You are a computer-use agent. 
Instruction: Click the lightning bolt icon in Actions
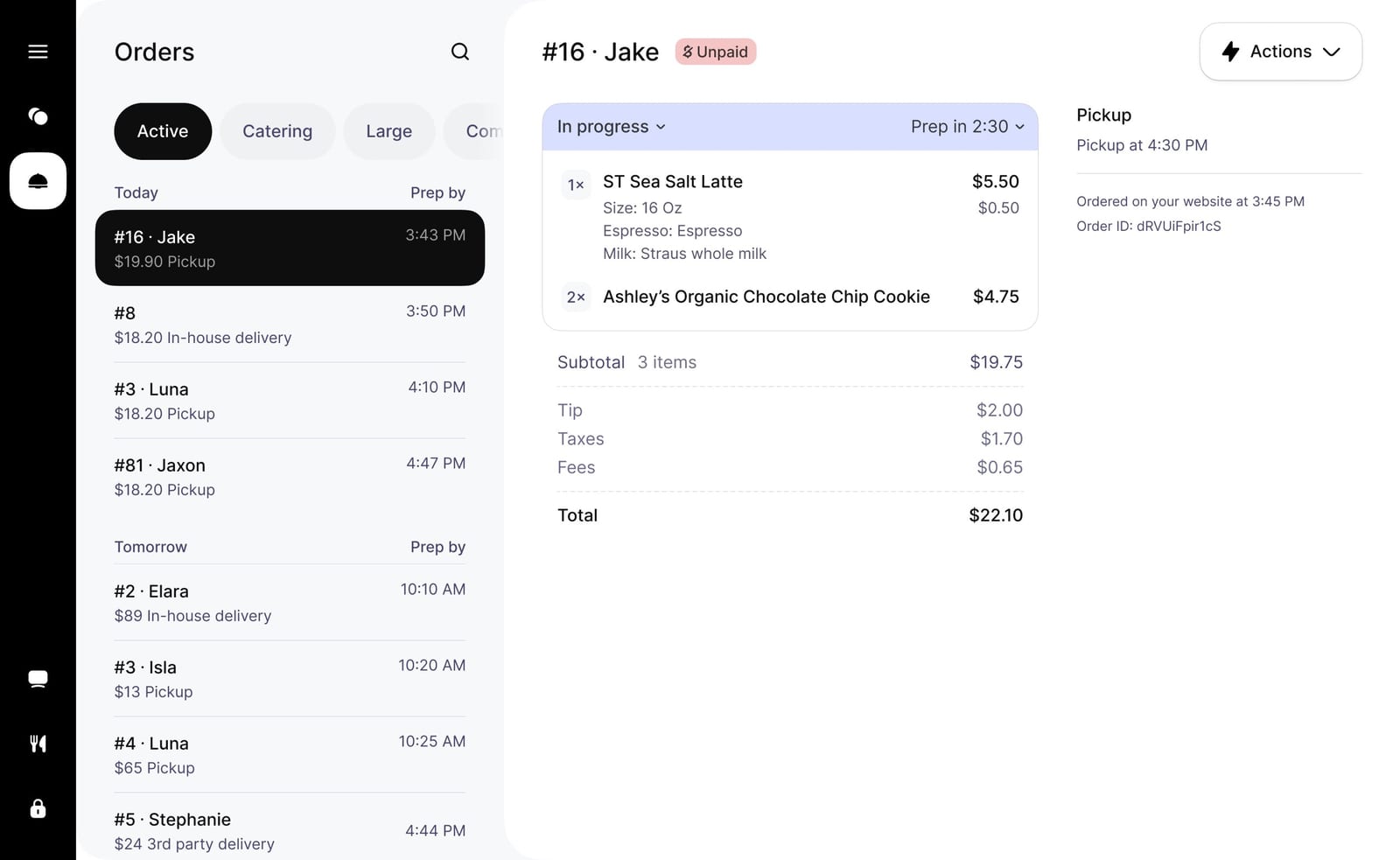1230,52
